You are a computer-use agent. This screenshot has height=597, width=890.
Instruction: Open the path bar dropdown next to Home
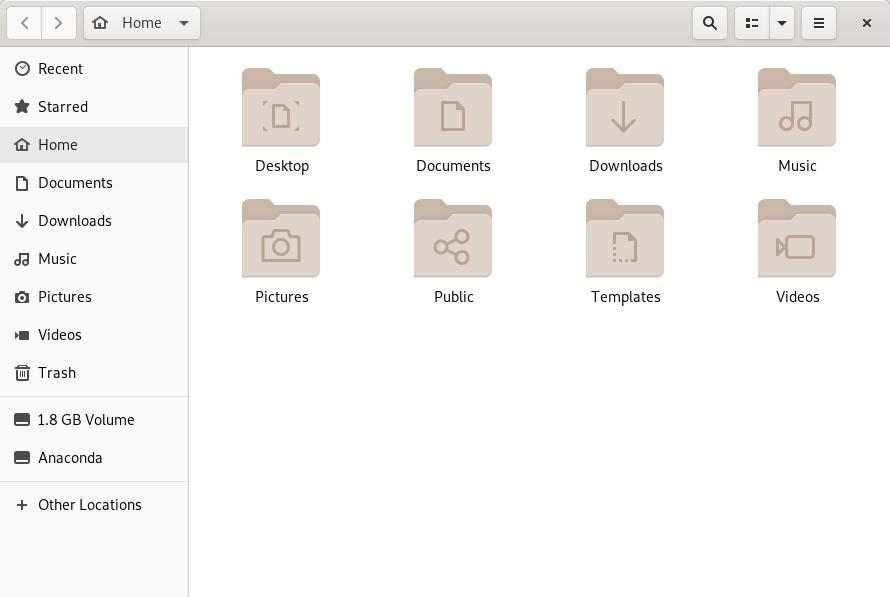click(x=184, y=22)
